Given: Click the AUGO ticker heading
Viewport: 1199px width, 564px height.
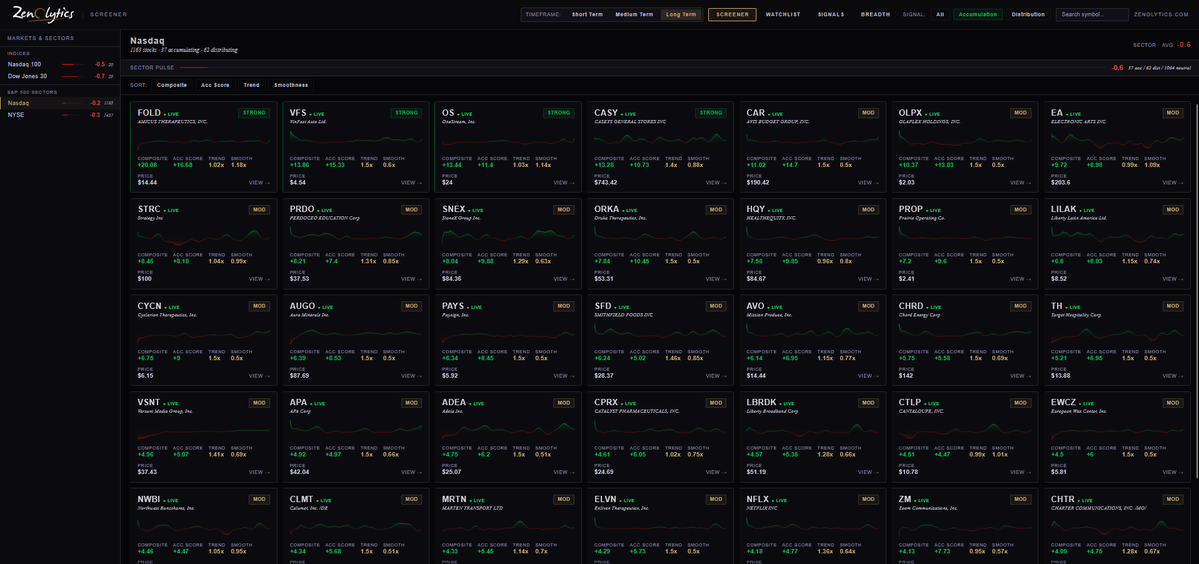Looking at the screenshot, I should click(x=302, y=306).
